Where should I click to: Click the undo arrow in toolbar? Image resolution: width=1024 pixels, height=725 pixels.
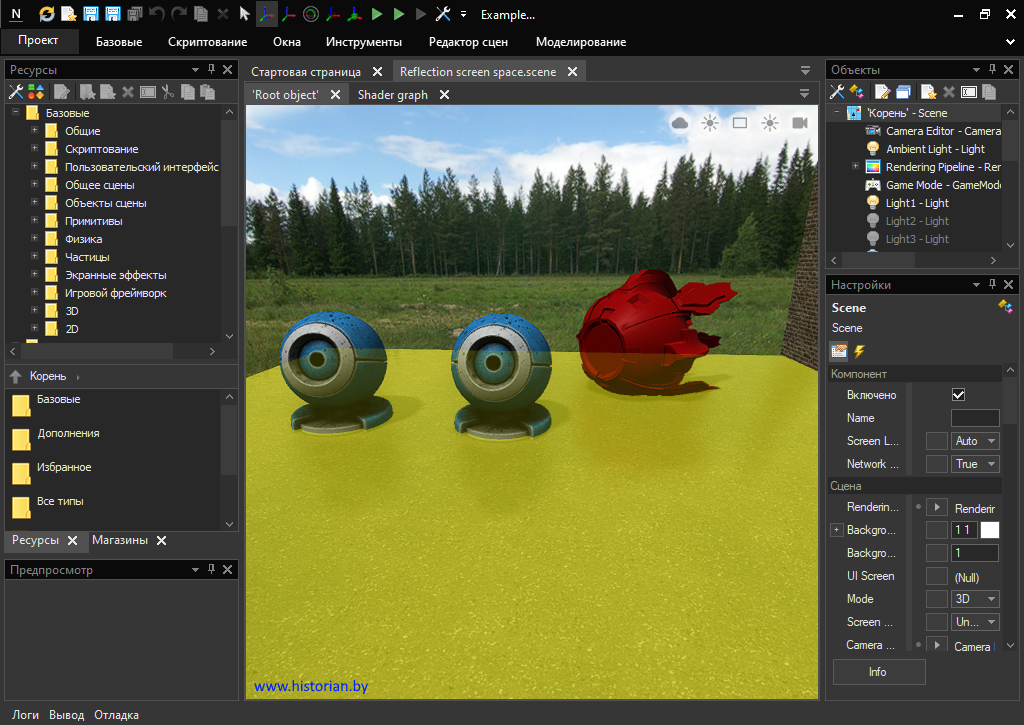(x=156, y=14)
